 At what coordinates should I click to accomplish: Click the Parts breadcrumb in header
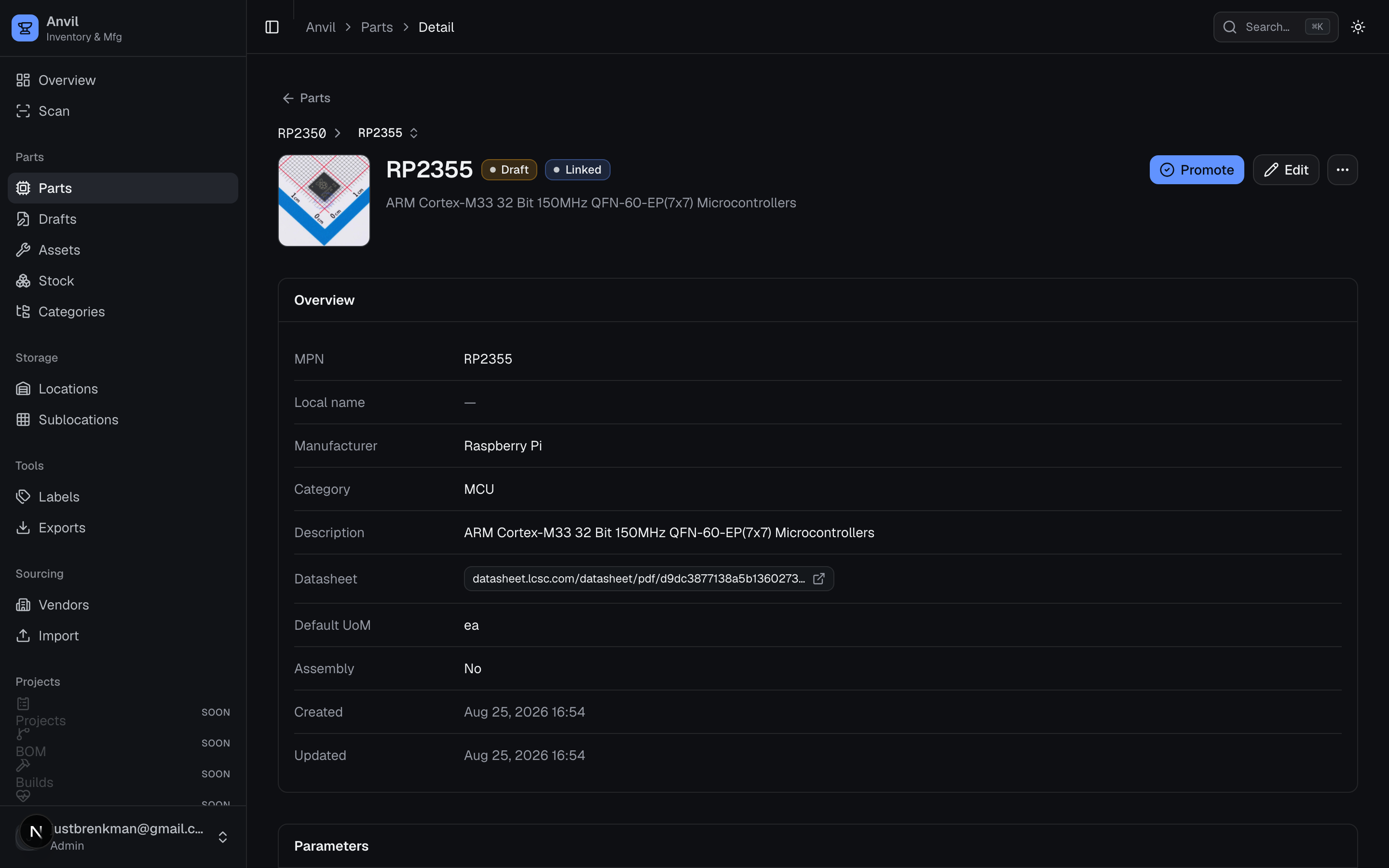[x=377, y=27]
